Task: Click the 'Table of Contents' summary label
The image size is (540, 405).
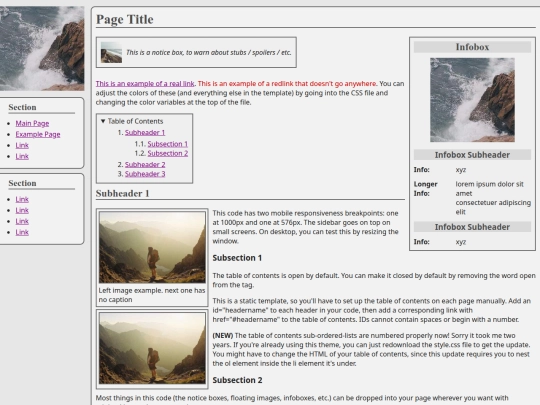Action: pyautogui.click(x=135, y=121)
